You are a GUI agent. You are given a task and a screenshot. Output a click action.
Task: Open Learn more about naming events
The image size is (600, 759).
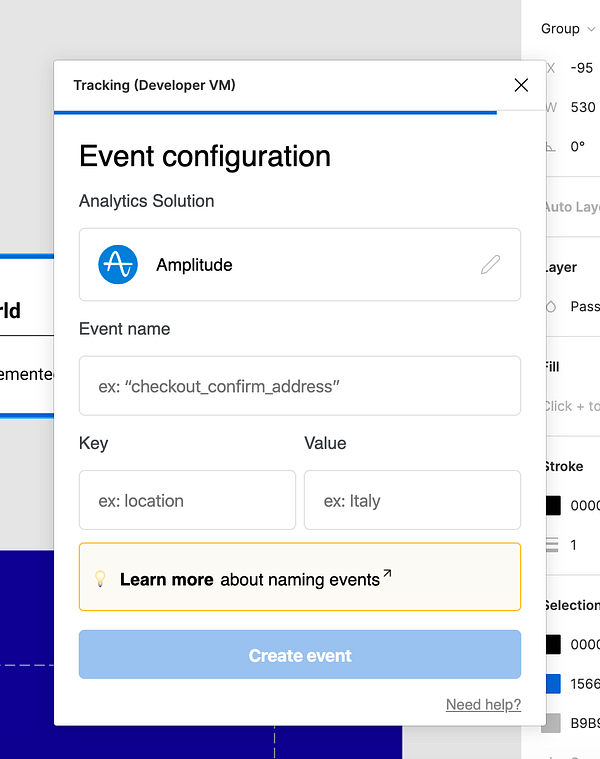click(250, 579)
